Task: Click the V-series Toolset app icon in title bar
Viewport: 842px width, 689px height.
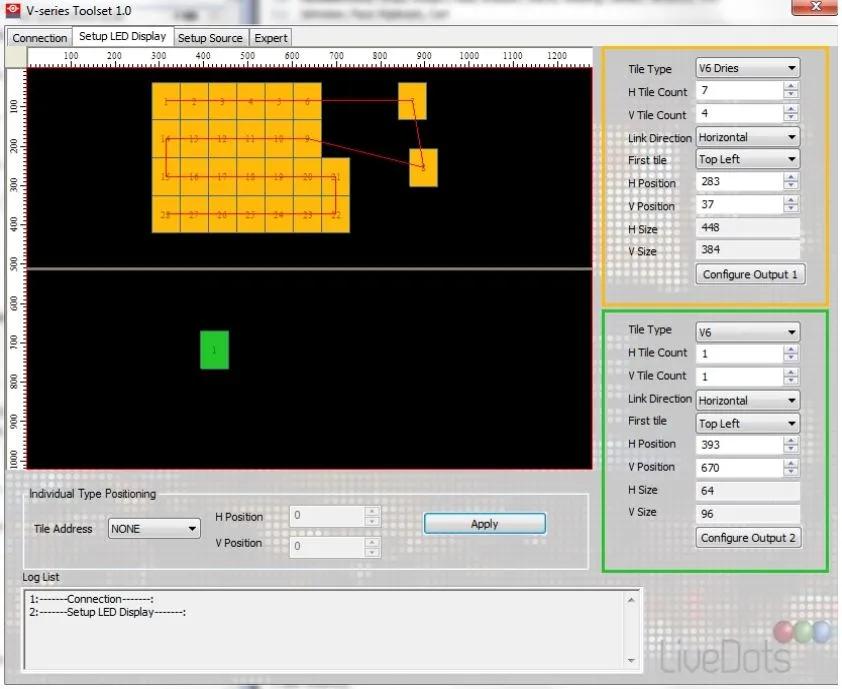Action: 13,10
